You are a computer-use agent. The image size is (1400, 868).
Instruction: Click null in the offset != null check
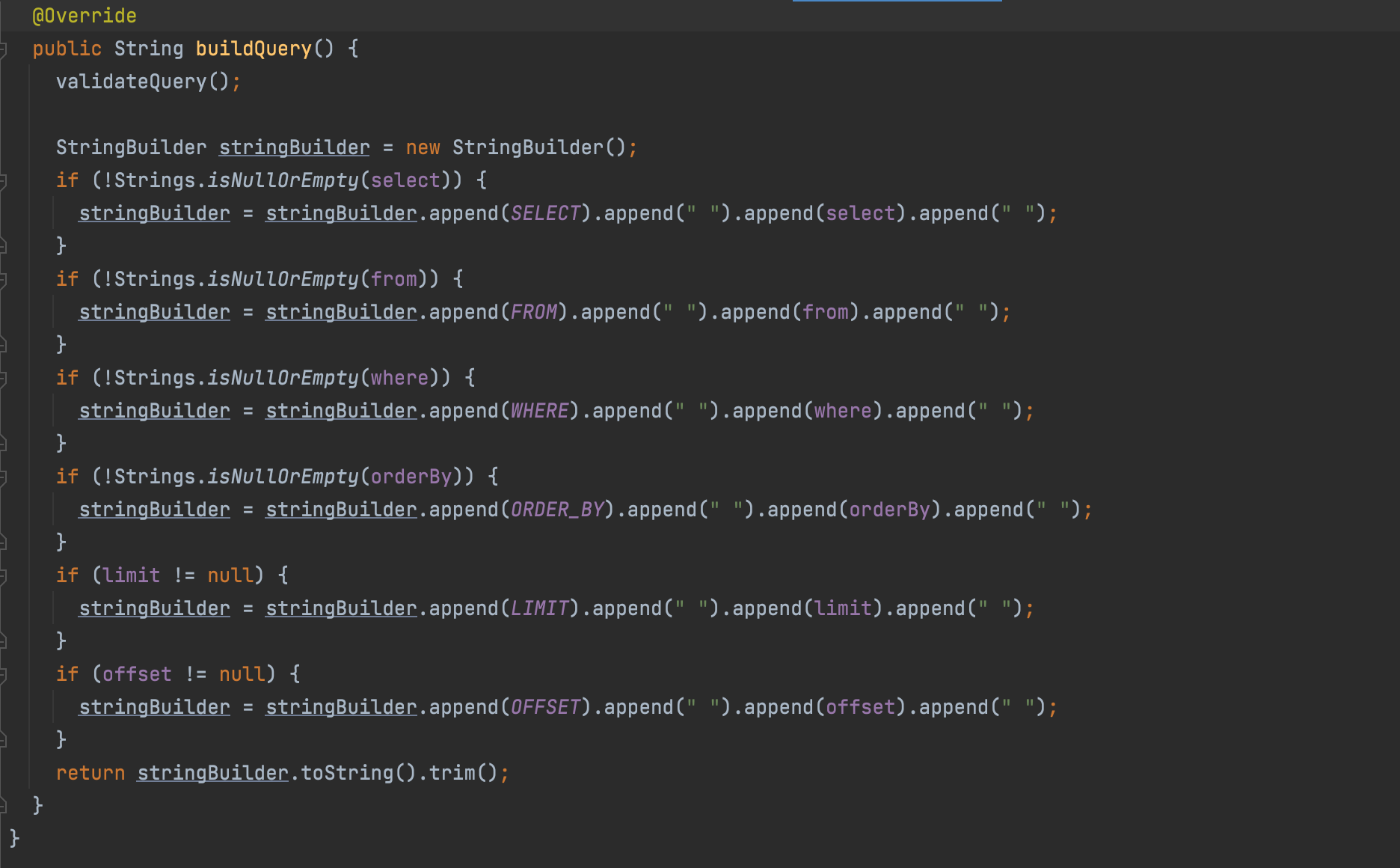[x=242, y=674]
